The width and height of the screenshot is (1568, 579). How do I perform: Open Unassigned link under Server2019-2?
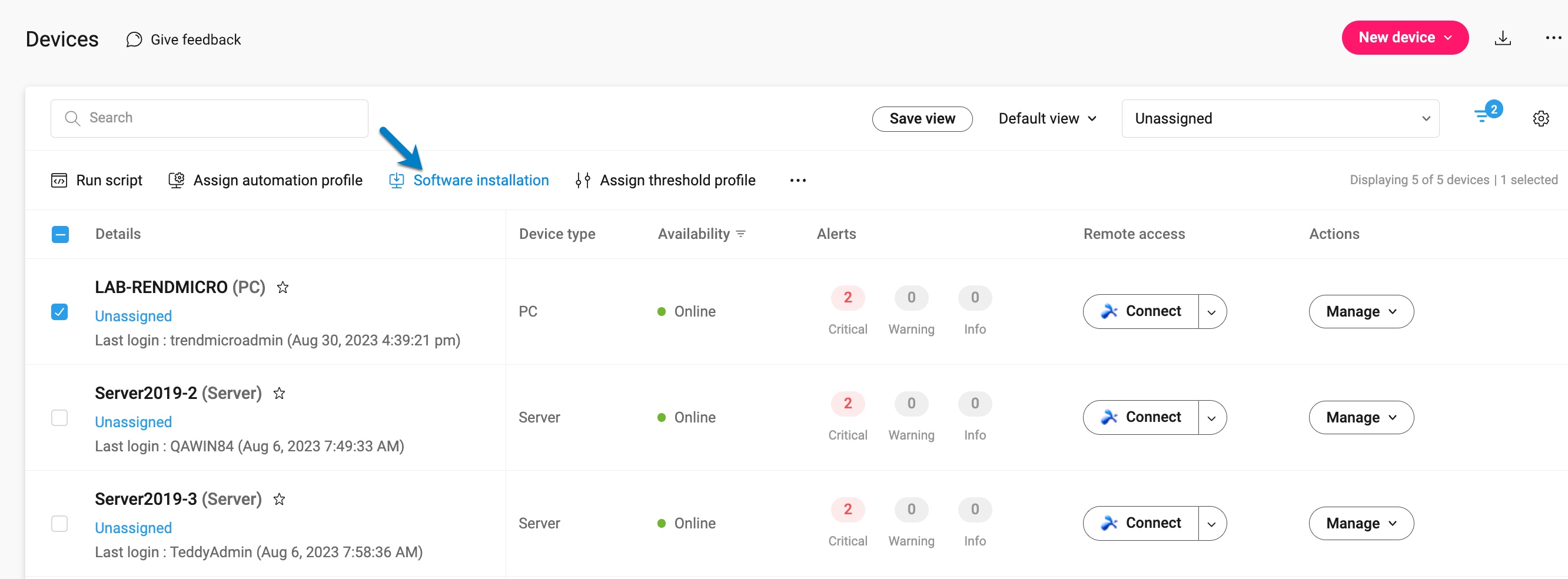coord(133,422)
